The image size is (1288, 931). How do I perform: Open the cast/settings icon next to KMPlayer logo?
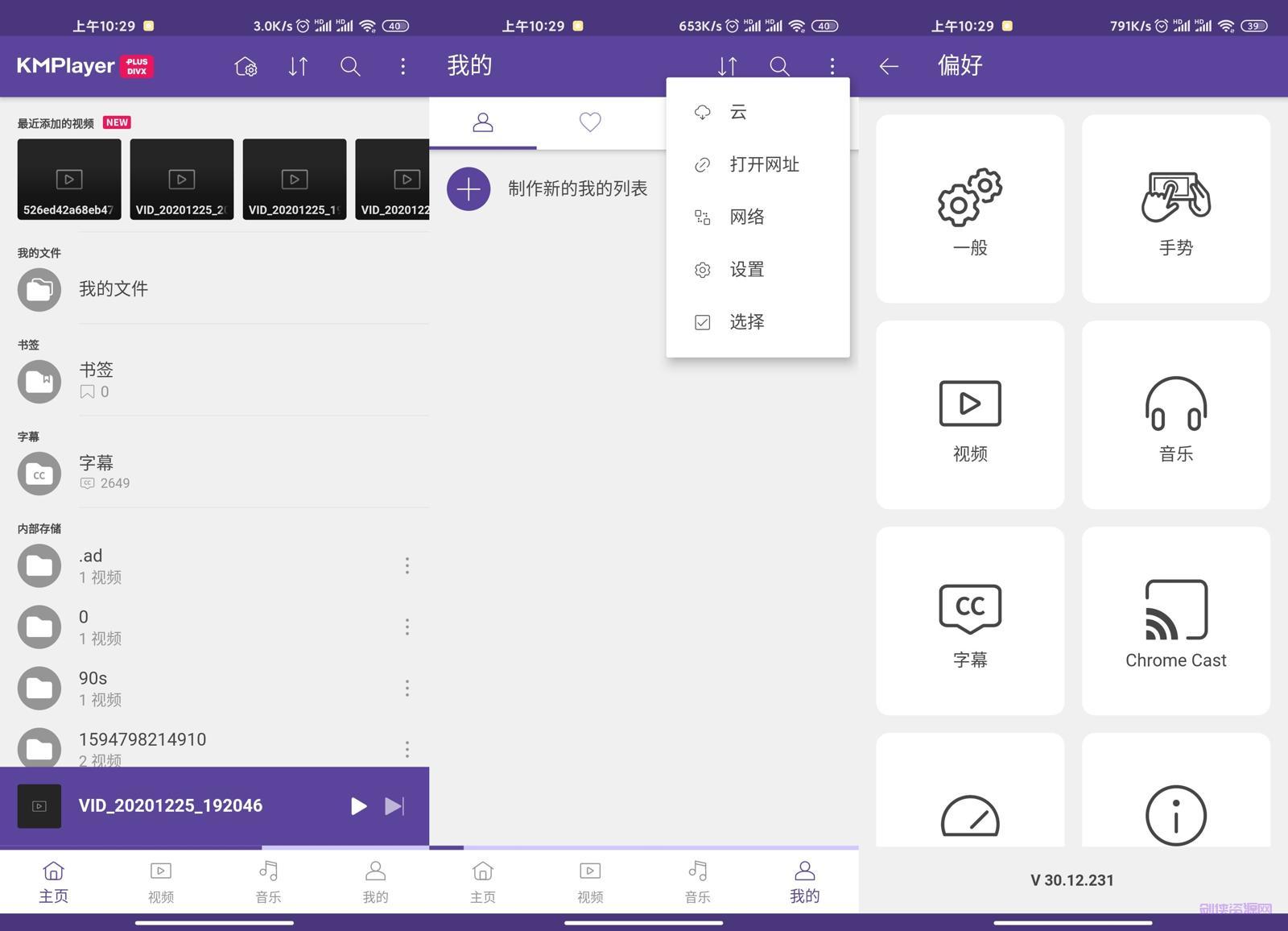click(x=245, y=66)
